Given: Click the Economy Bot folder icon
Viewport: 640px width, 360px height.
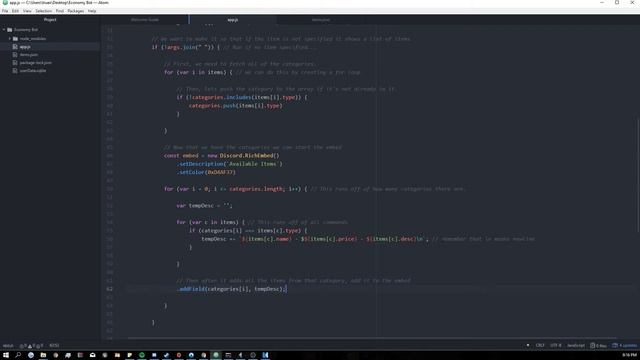Looking at the screenshot, I should (10, 30).
